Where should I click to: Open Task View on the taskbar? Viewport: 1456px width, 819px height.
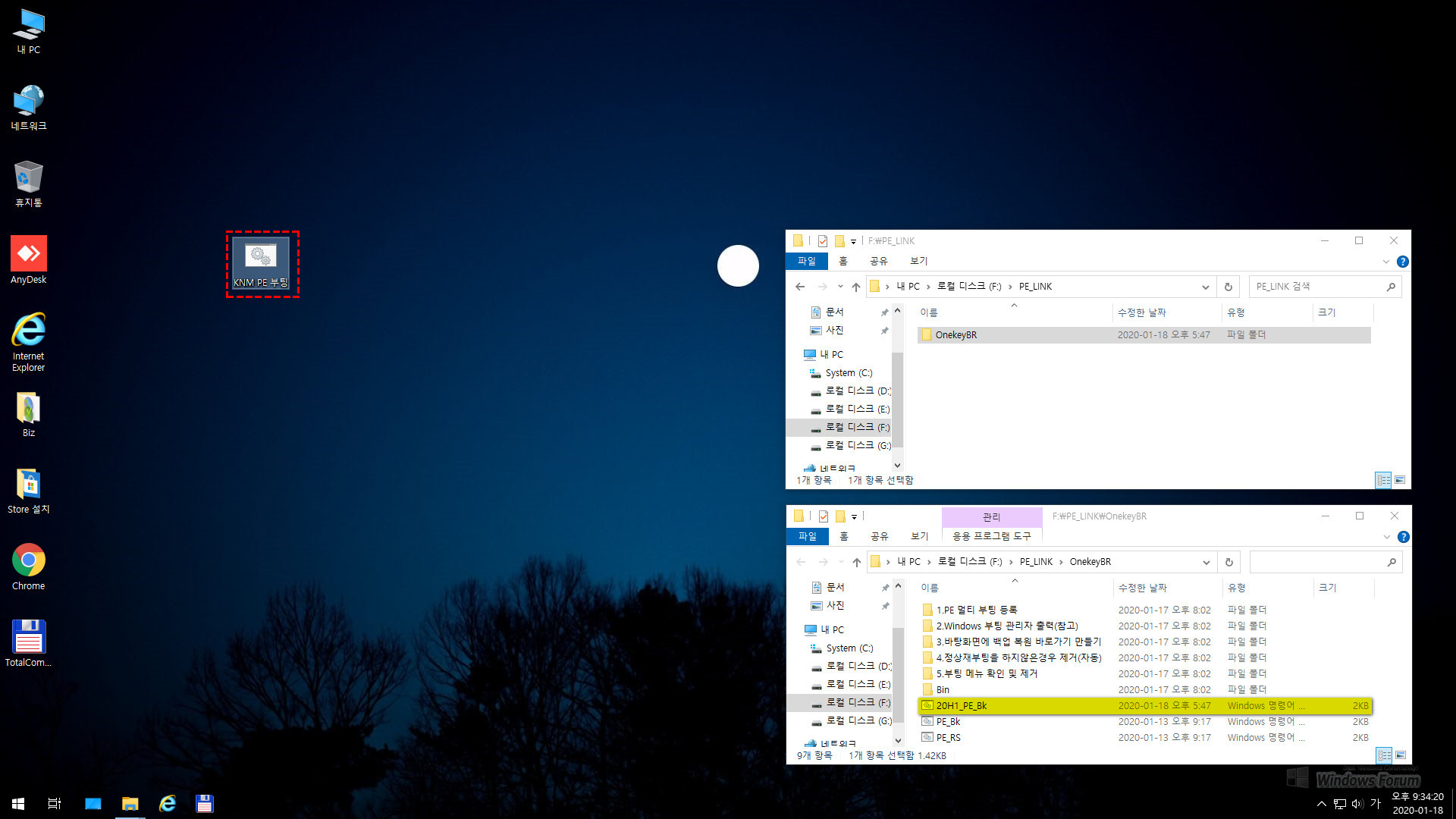[55, 804]
